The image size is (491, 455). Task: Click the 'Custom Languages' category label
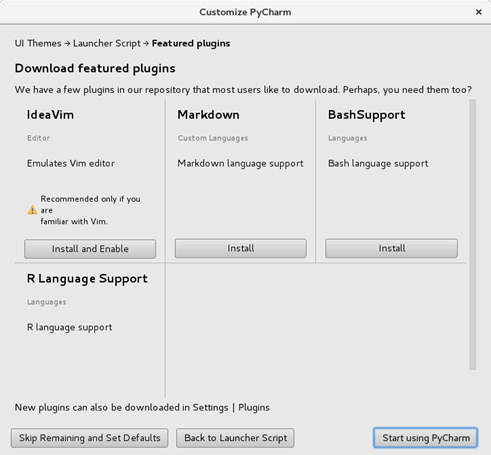point(213,138)
